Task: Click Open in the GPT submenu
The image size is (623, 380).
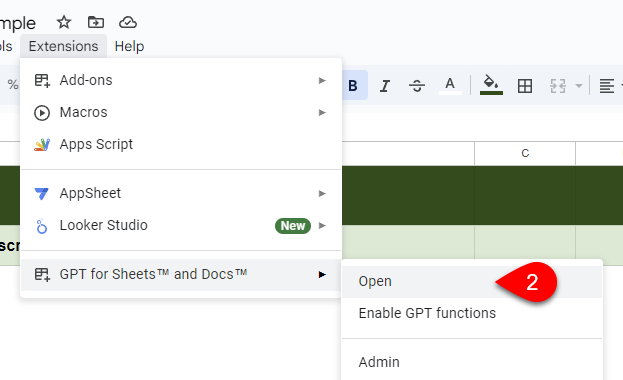Action: [x=472, y=281]
